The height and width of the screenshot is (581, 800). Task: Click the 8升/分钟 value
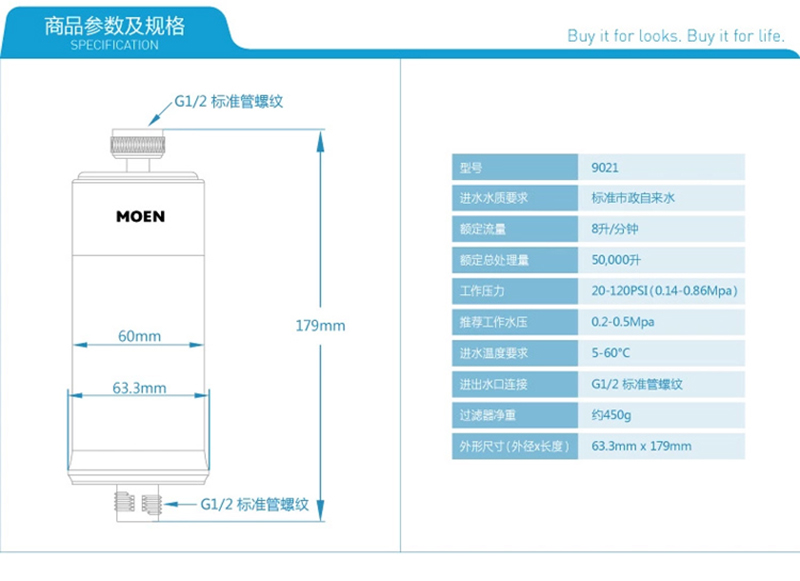[614, 229]
